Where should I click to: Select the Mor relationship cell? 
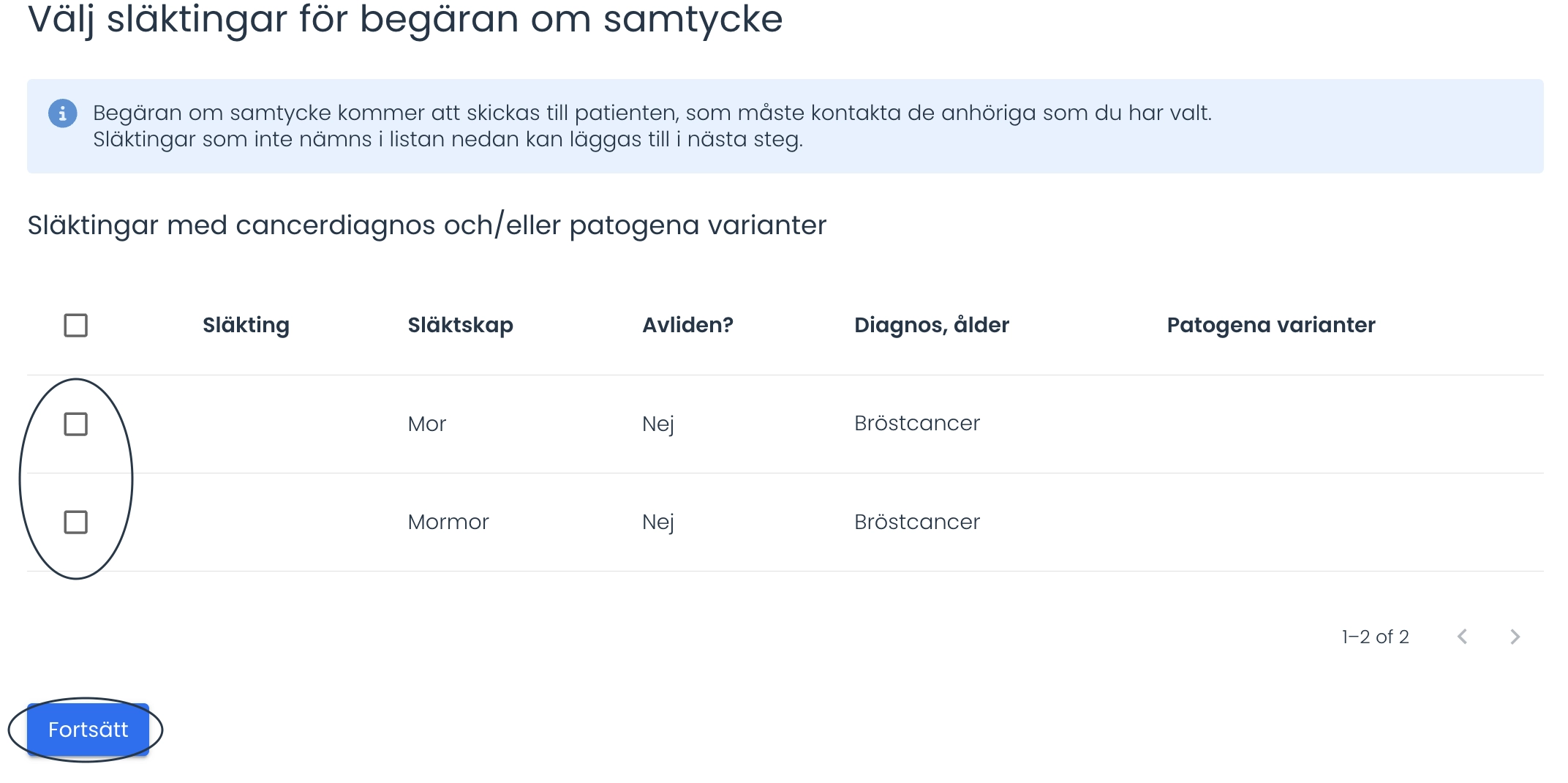tap(427, 424)
